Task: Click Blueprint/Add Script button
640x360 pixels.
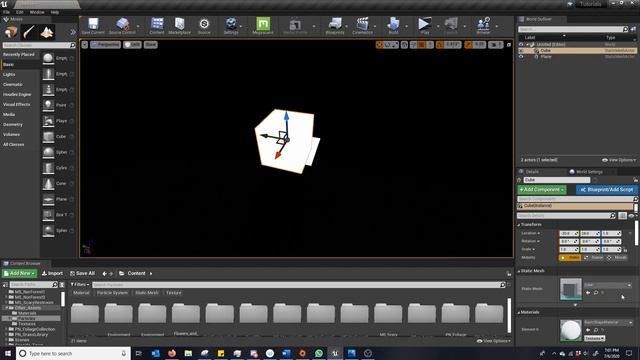Action: 607,190
